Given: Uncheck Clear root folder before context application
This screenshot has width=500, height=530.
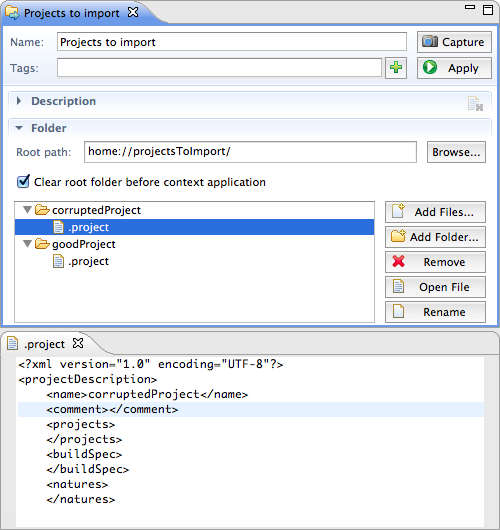Looking at the screenshot, I should [x=23, y=182].
